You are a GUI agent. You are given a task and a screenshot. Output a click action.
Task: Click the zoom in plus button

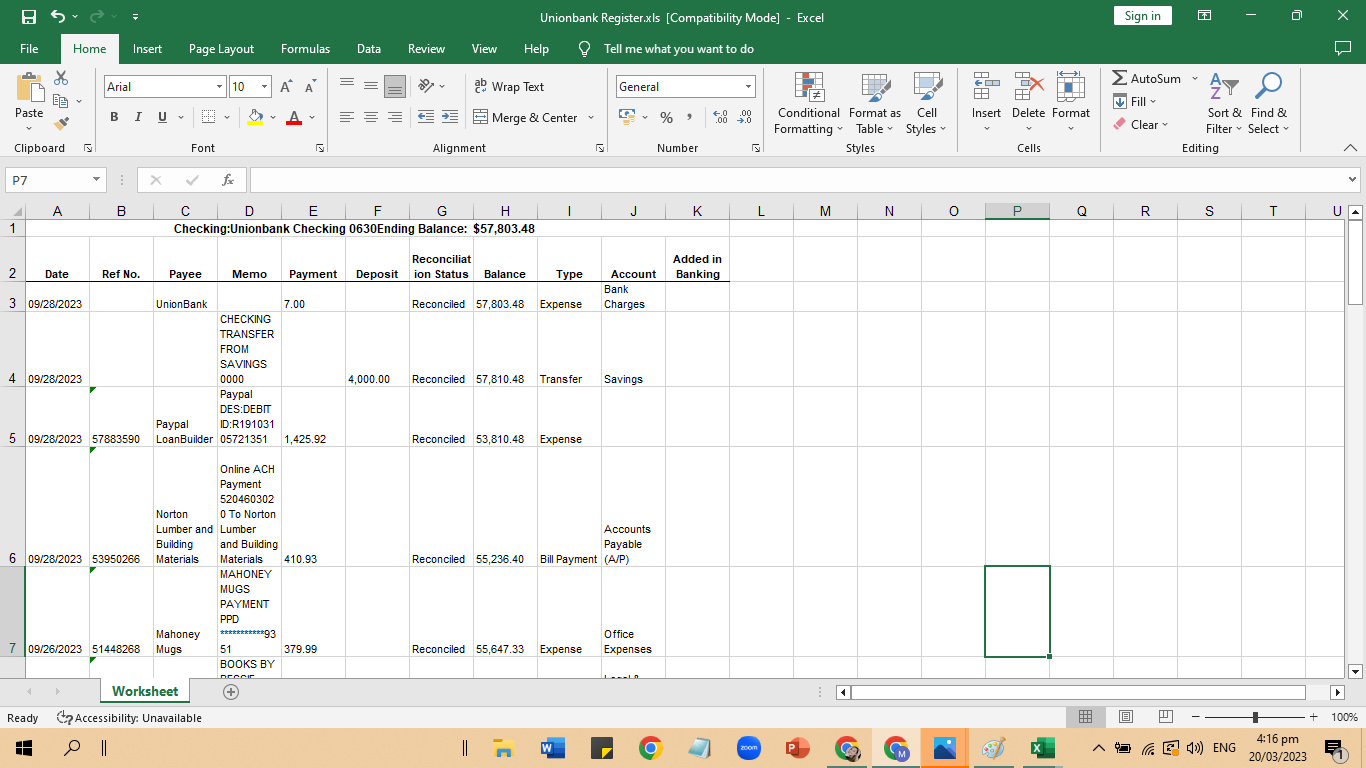coord(1313,717)
